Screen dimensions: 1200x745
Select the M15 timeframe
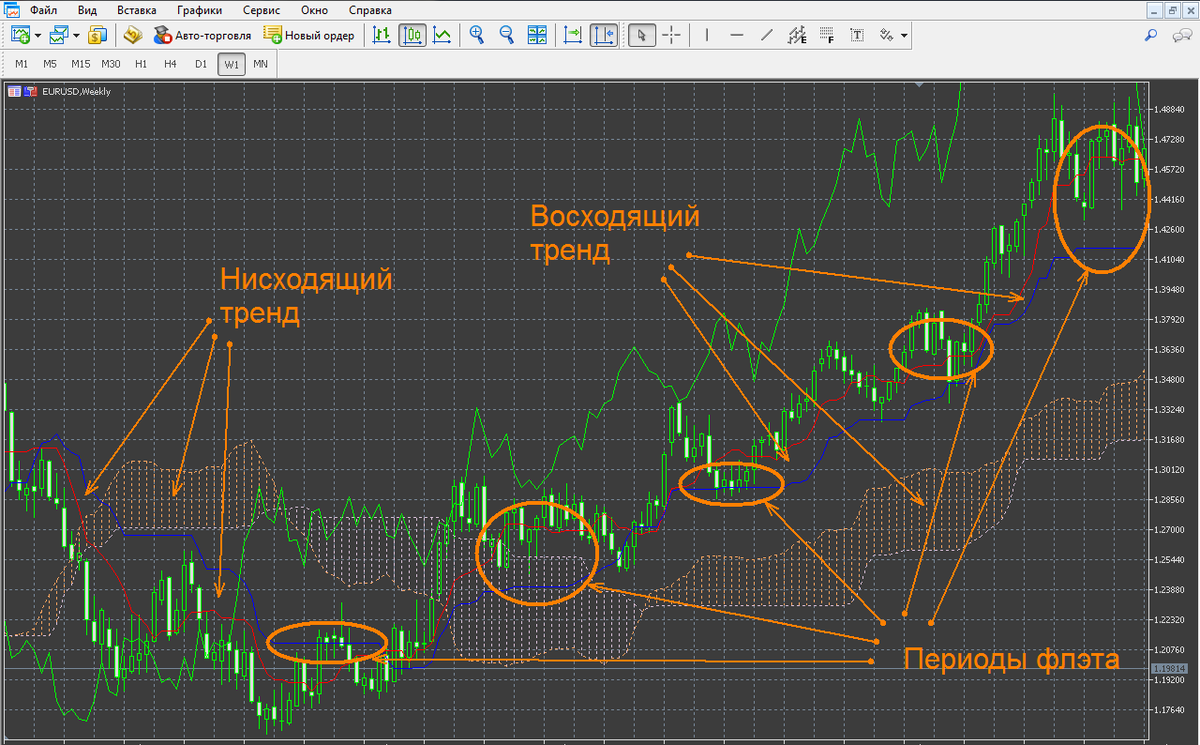pos(81,64)
